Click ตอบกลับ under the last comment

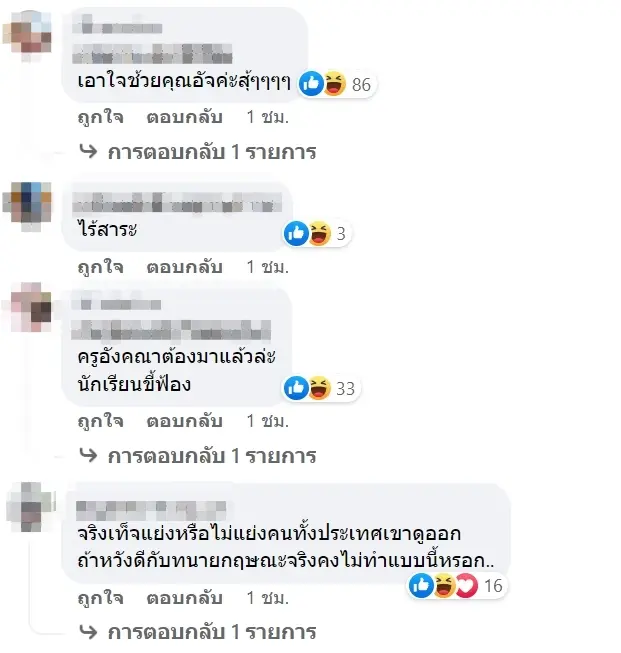click(x=184, y=598)
